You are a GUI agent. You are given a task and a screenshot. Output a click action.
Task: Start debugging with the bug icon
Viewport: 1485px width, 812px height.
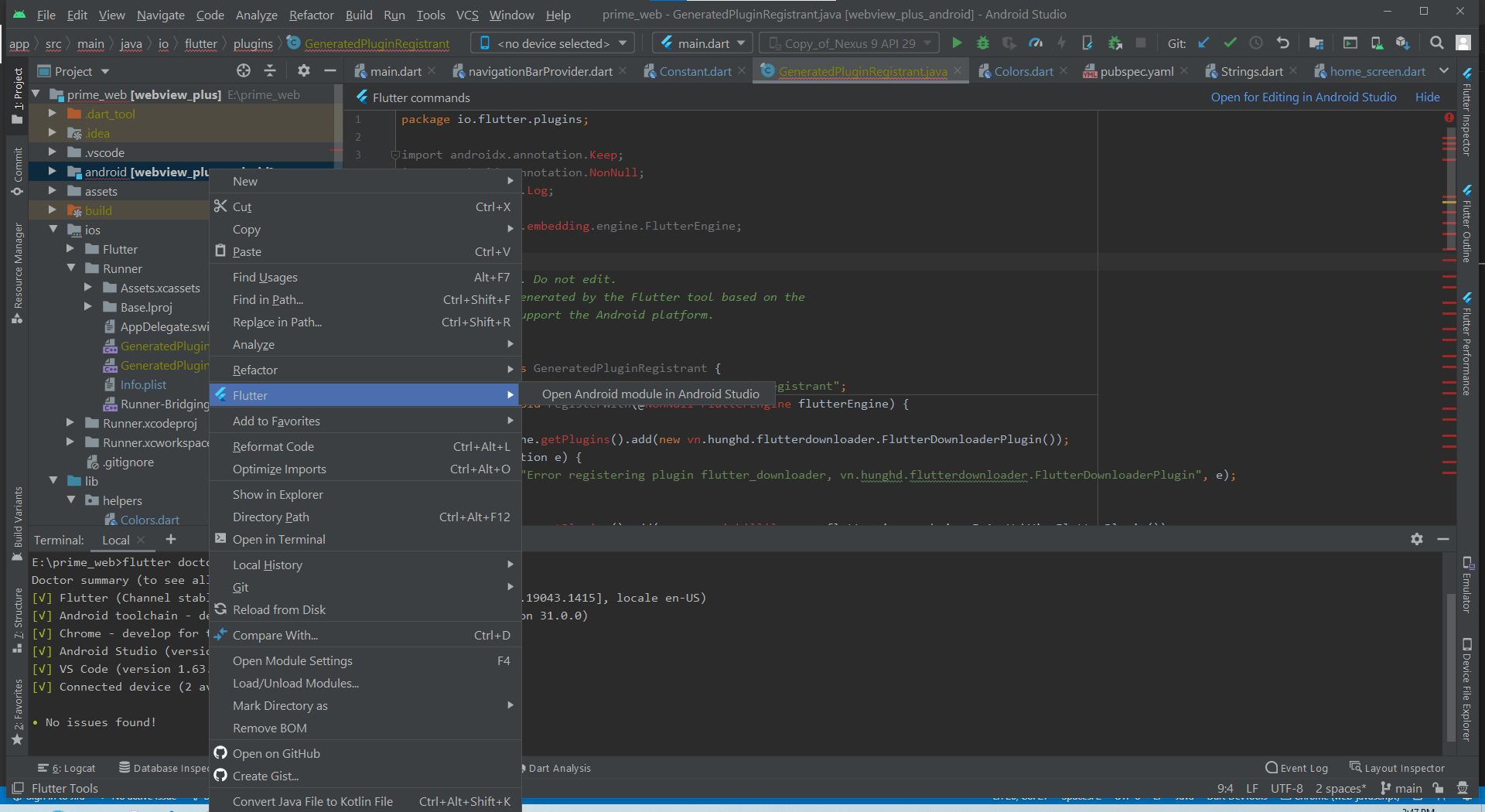(983, 43)
